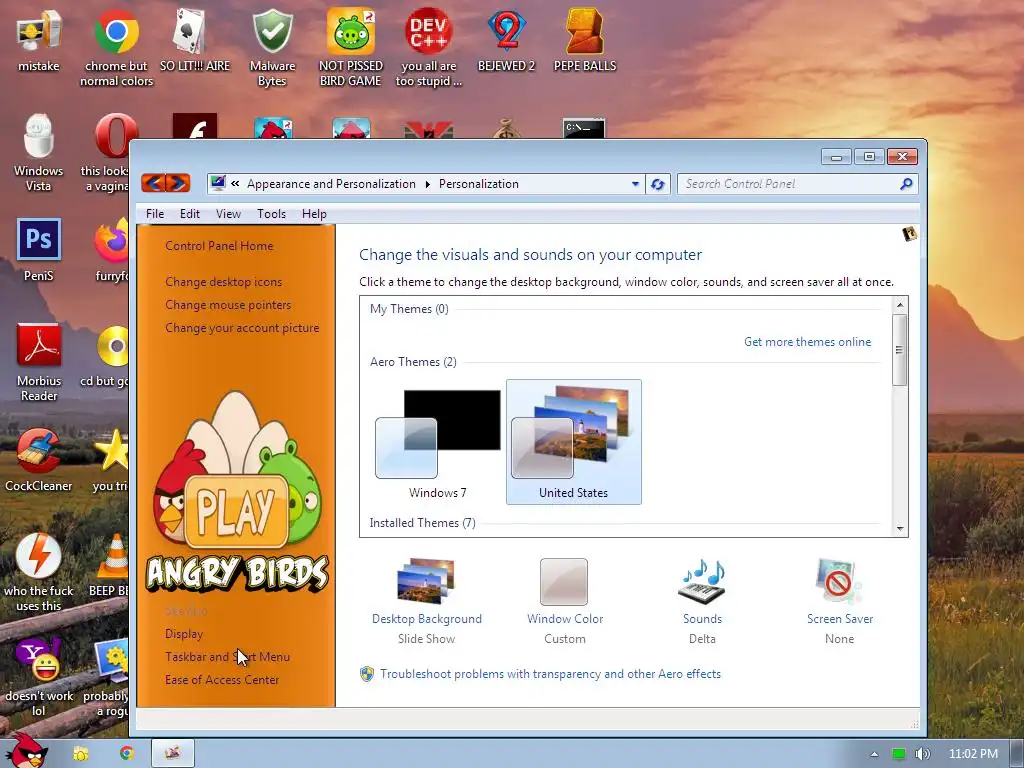This screenshot has height=768, width=1024.
Task: Click the Search Control Panel field
Action: 789,184
